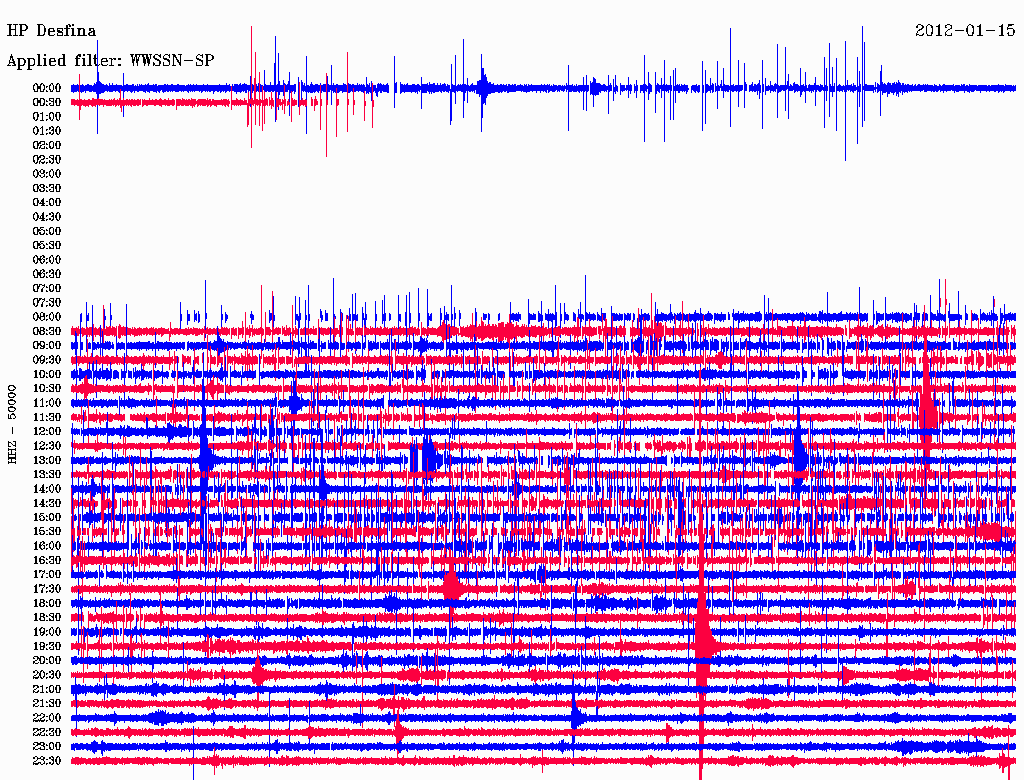
Task: Click the 03:00 time label
Action: click(x=47, y=174)
